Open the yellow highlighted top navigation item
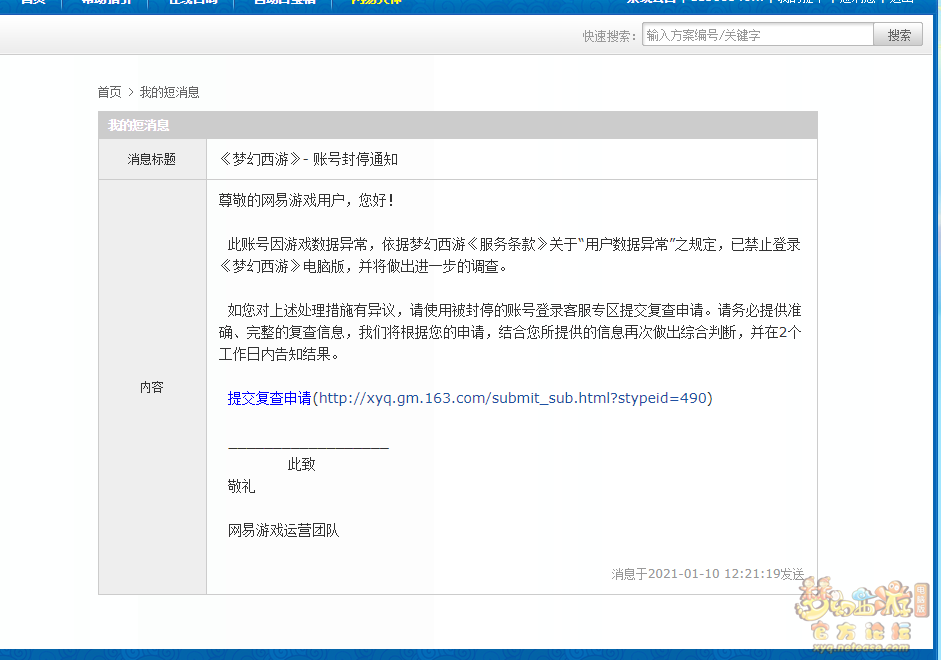Viewport: 941px width, 660px height. (376, 2)
